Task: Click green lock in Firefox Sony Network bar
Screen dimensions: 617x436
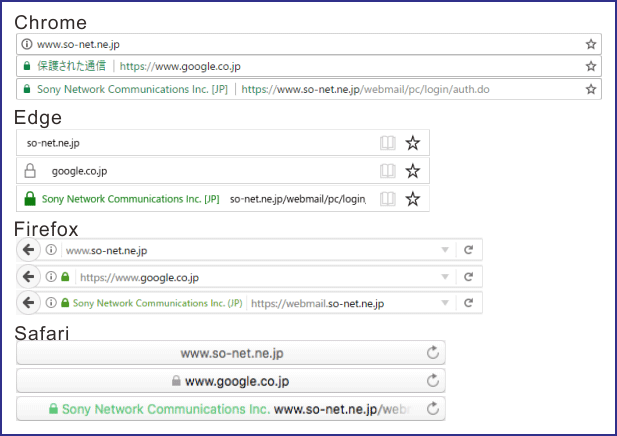Action: 65,303
